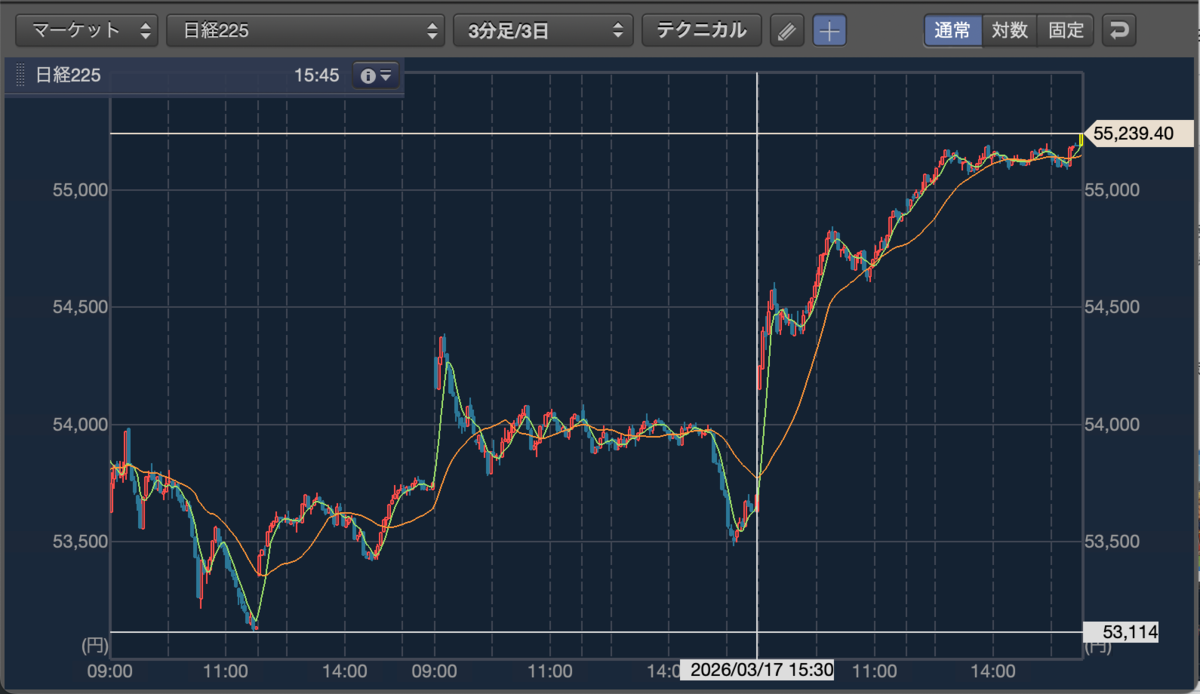Screen dimensions: 1200x694
Task: Click the 日経225 legend label
Action: (68, 75)
